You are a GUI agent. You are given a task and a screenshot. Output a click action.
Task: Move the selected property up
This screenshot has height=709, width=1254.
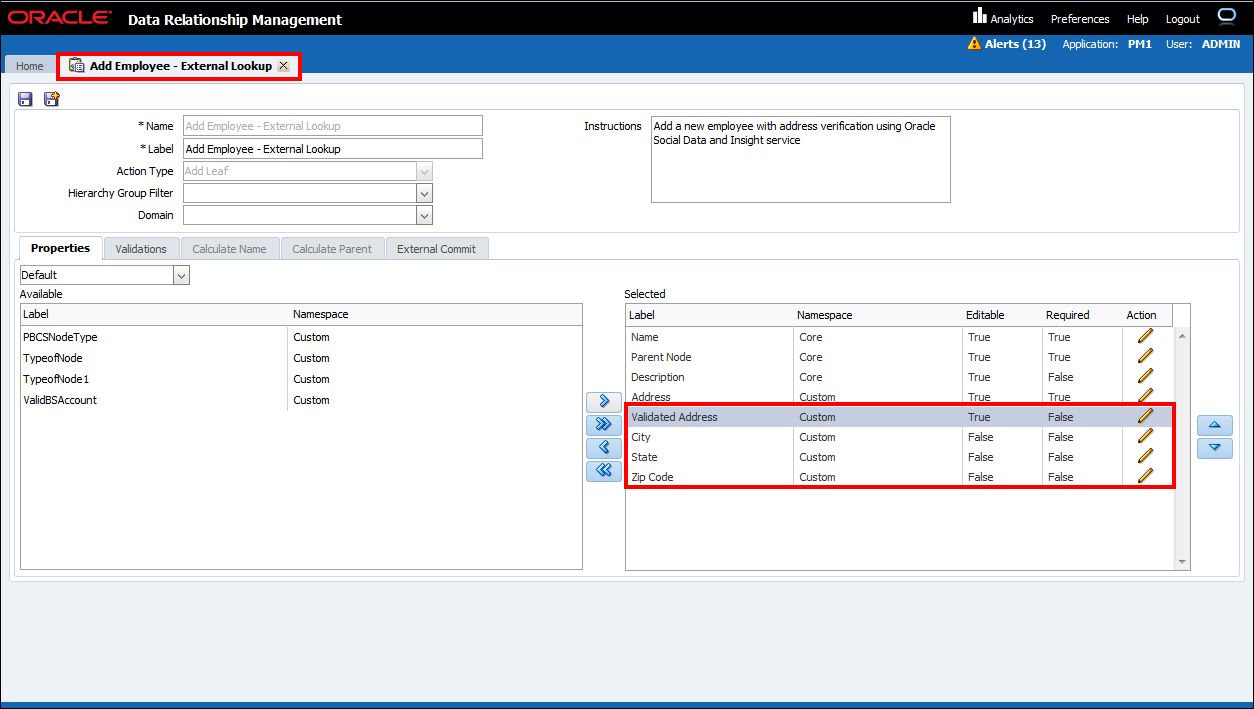pos(1214,426)
